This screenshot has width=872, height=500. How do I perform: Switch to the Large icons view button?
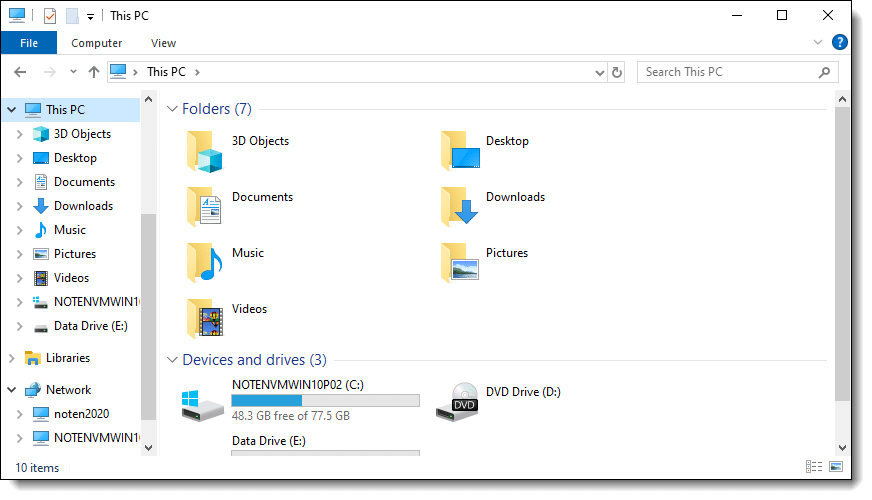pyautogui.click(x=836, y=467)
